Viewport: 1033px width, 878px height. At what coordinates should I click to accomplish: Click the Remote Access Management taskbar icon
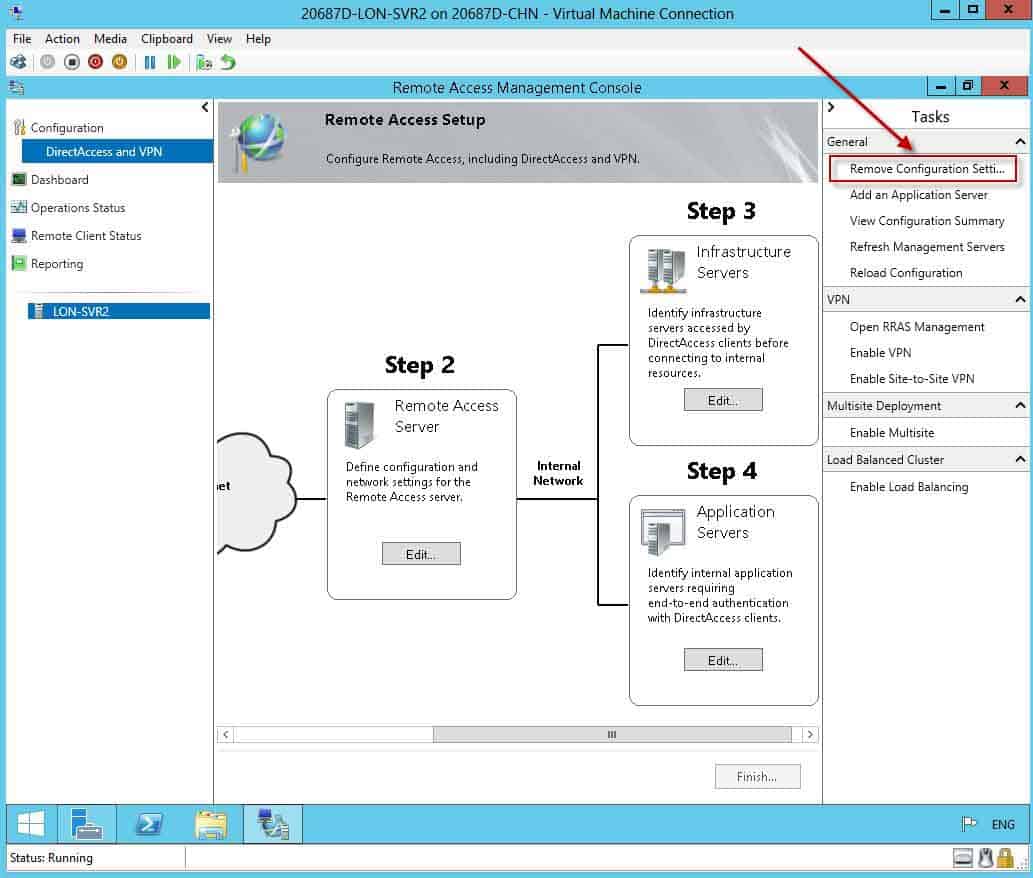click(x=273, y=824)
